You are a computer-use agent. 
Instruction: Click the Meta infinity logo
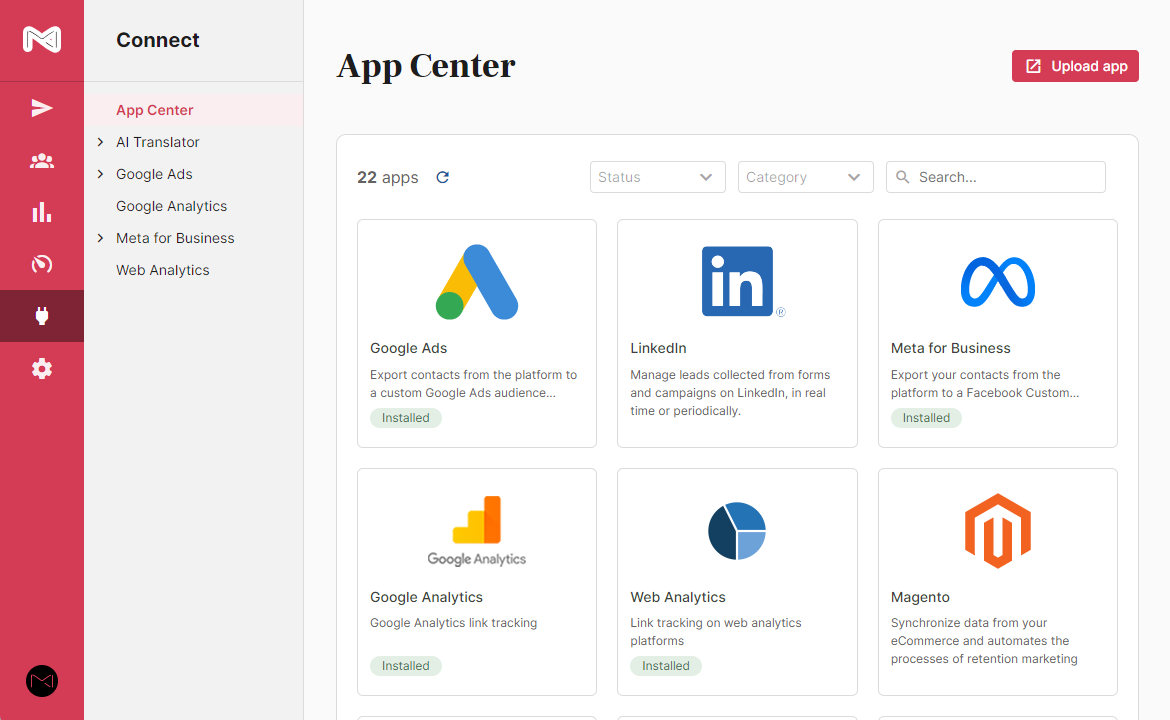pyautogui.click(x=998, y=282)
